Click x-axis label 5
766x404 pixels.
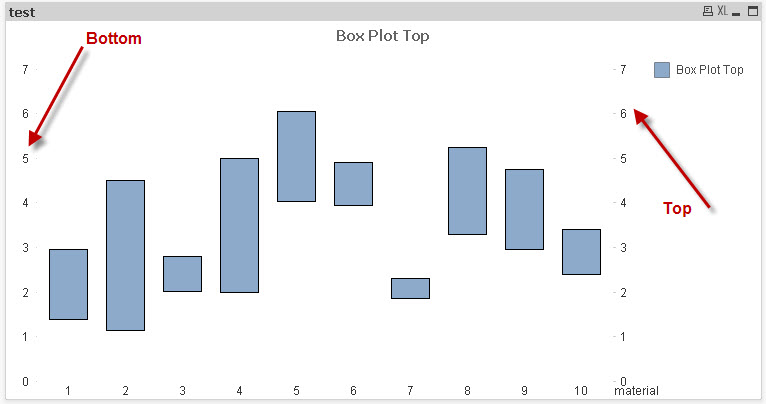point(296,390)
